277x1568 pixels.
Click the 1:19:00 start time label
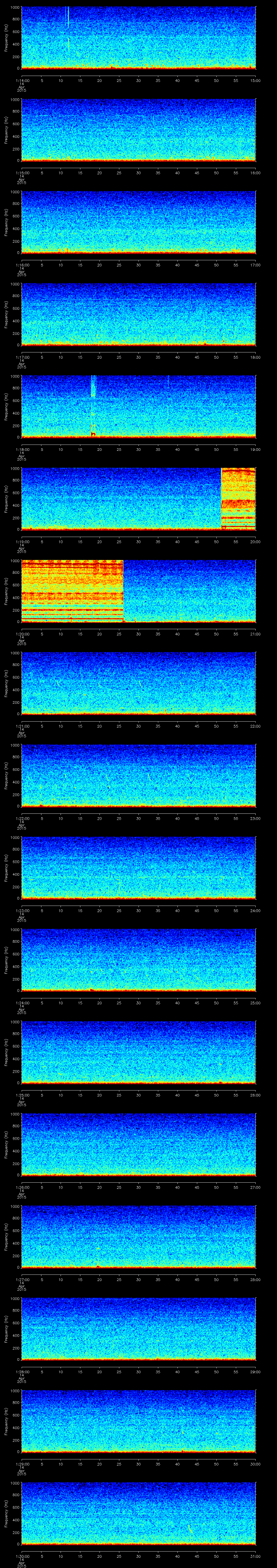click(x=22, y=542)
